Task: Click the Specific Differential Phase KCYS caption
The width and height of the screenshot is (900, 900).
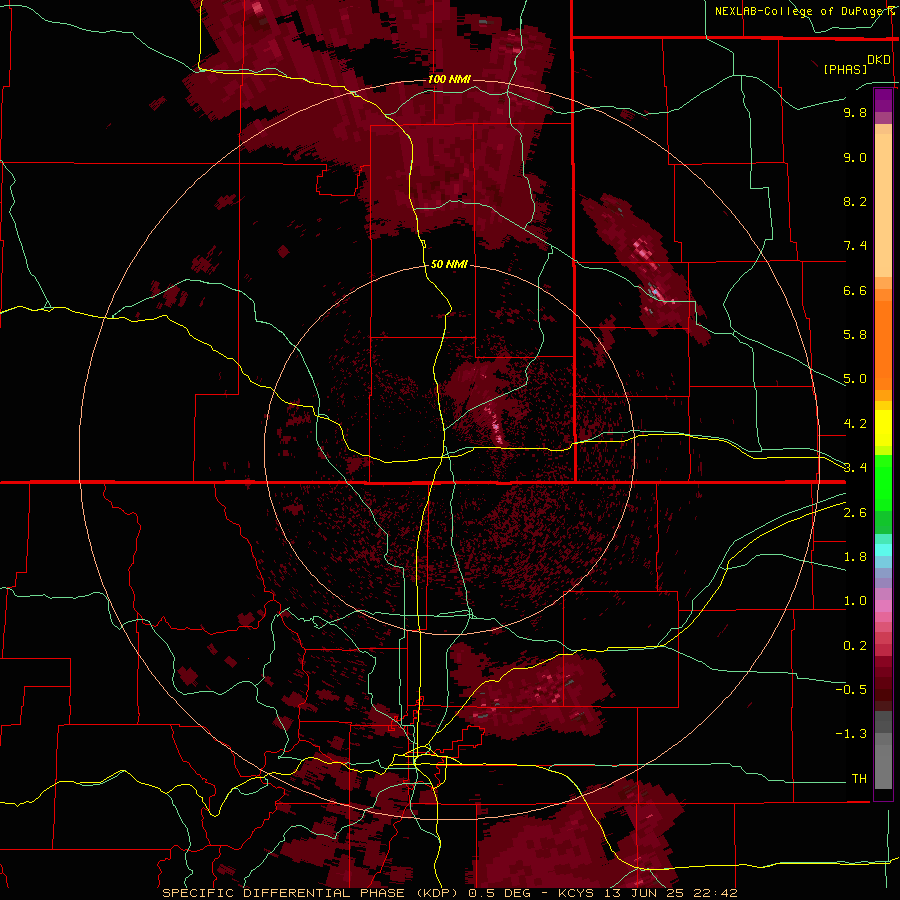Action: pos(449,893)
